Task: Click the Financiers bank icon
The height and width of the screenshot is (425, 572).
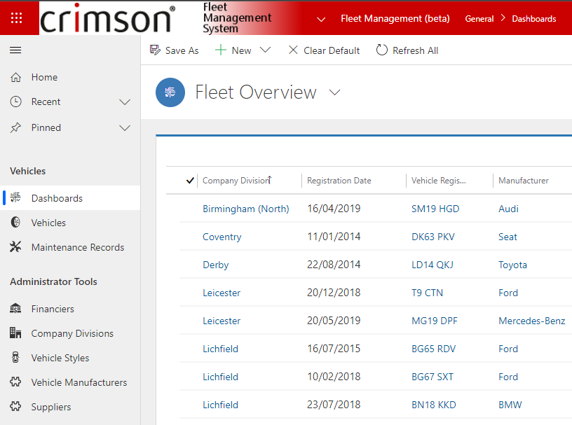Action: coord(16,309)
